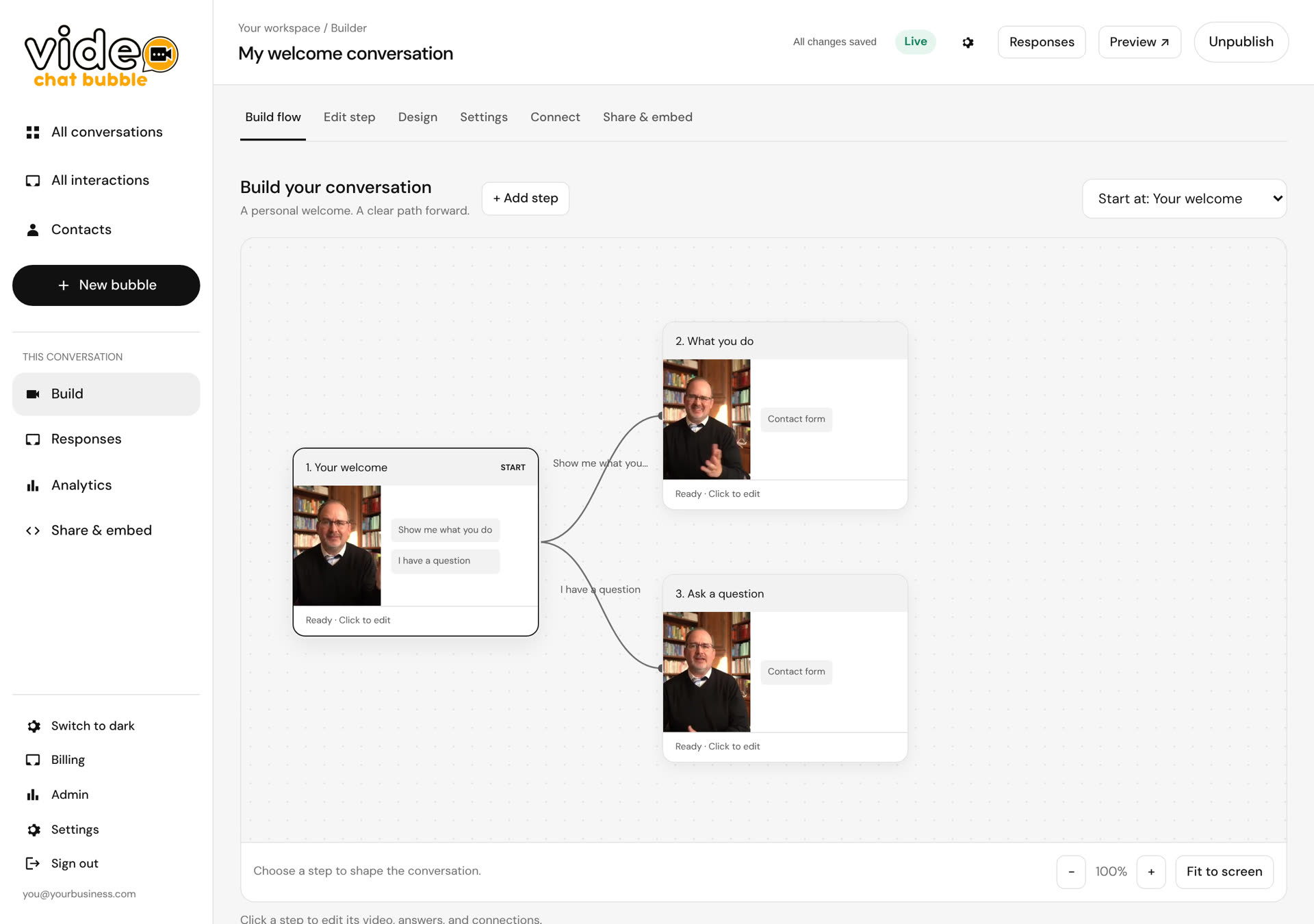This screenshot has height=924, width=1314.
Task: Click the 100% zoom level text
Action: click(x=1111, y=872)
